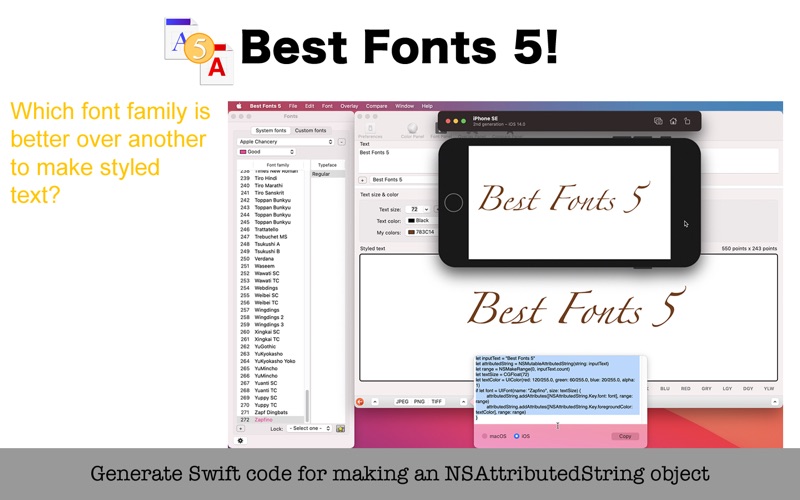Screen dimensions: 800x500
Task: Open the Apple menu
Action: pyautogui.click(x=238, y=106)
